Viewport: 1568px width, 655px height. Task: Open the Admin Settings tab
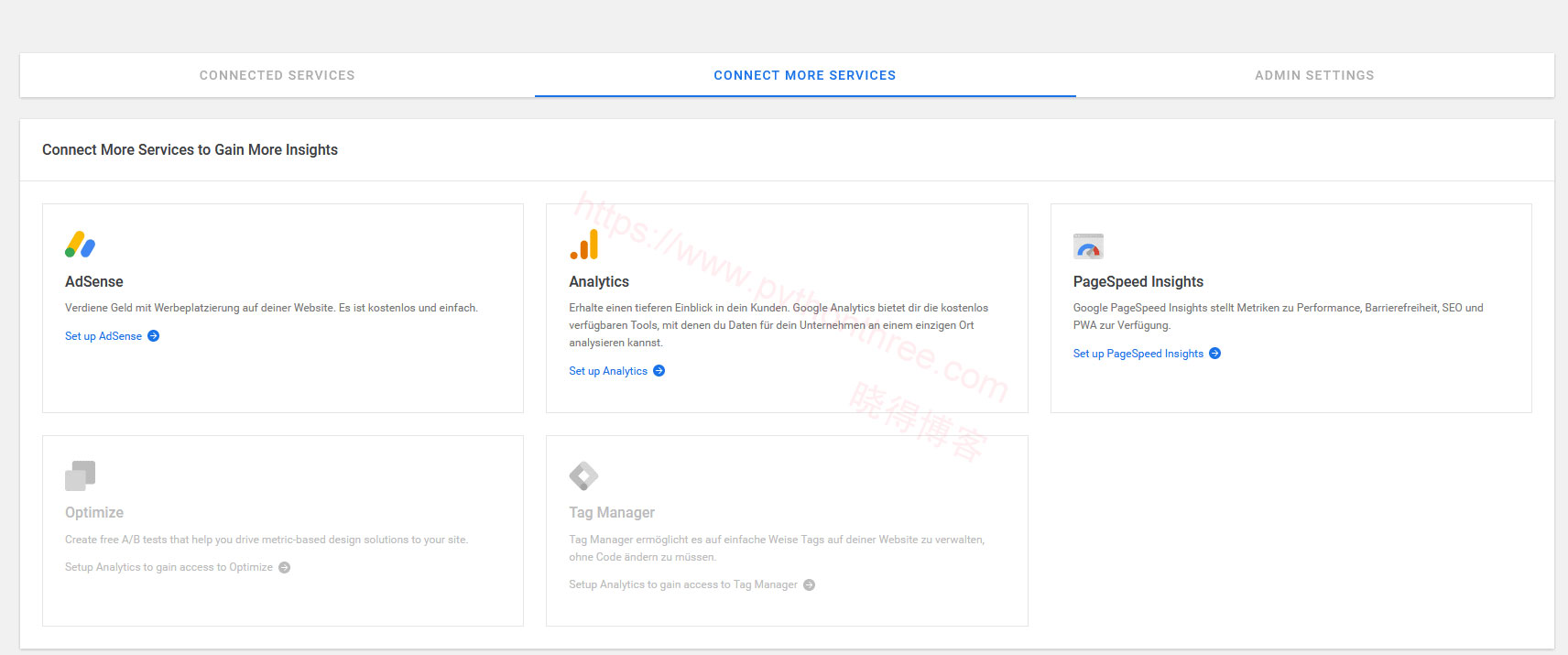(x=1314, y=75)
